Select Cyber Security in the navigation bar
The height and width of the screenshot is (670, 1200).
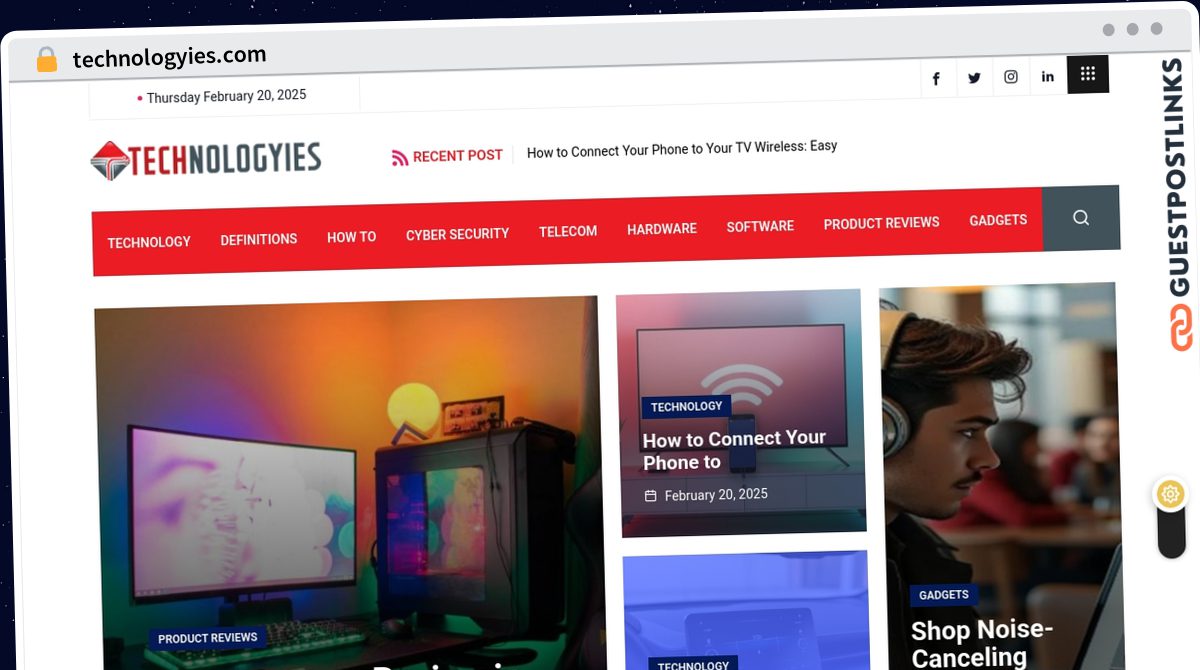457,234
